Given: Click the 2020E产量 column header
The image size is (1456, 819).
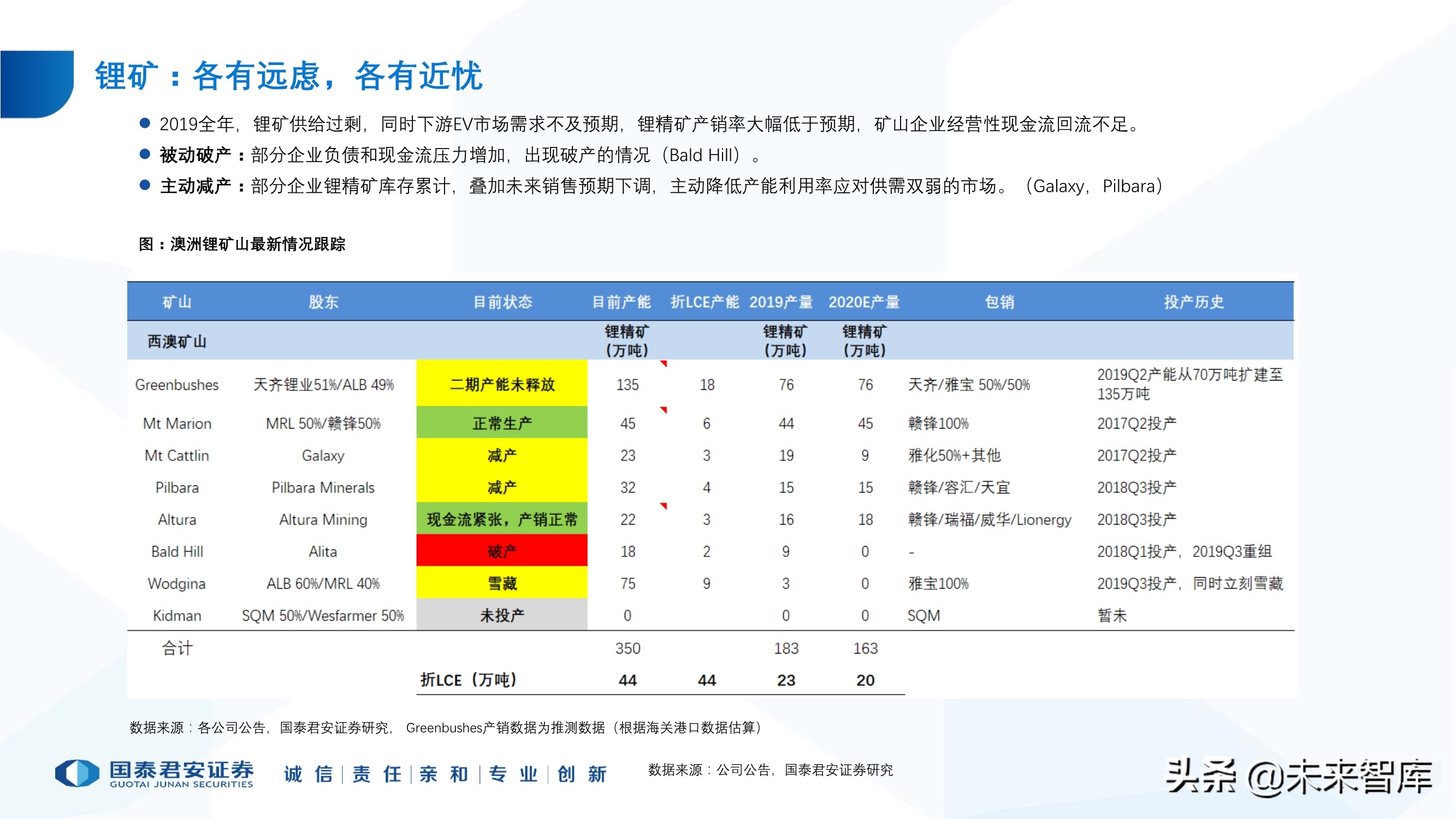Looking at the screenshot, I should (x=863, y=302).
